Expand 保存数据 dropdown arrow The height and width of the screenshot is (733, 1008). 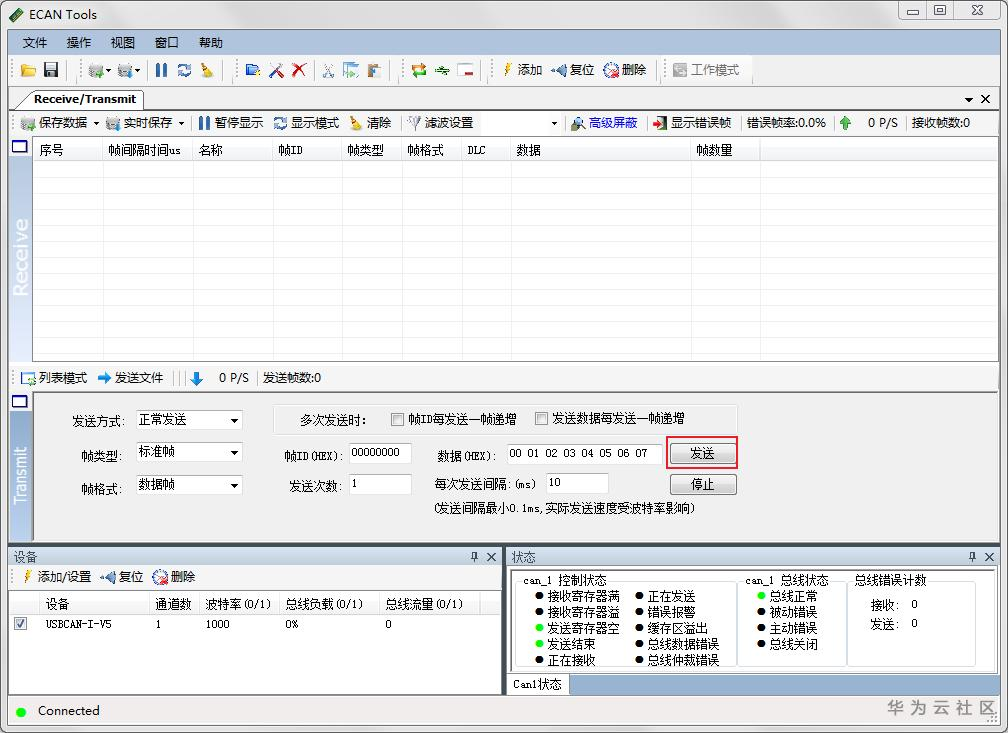pyautogui.click(x=96, y=123)
